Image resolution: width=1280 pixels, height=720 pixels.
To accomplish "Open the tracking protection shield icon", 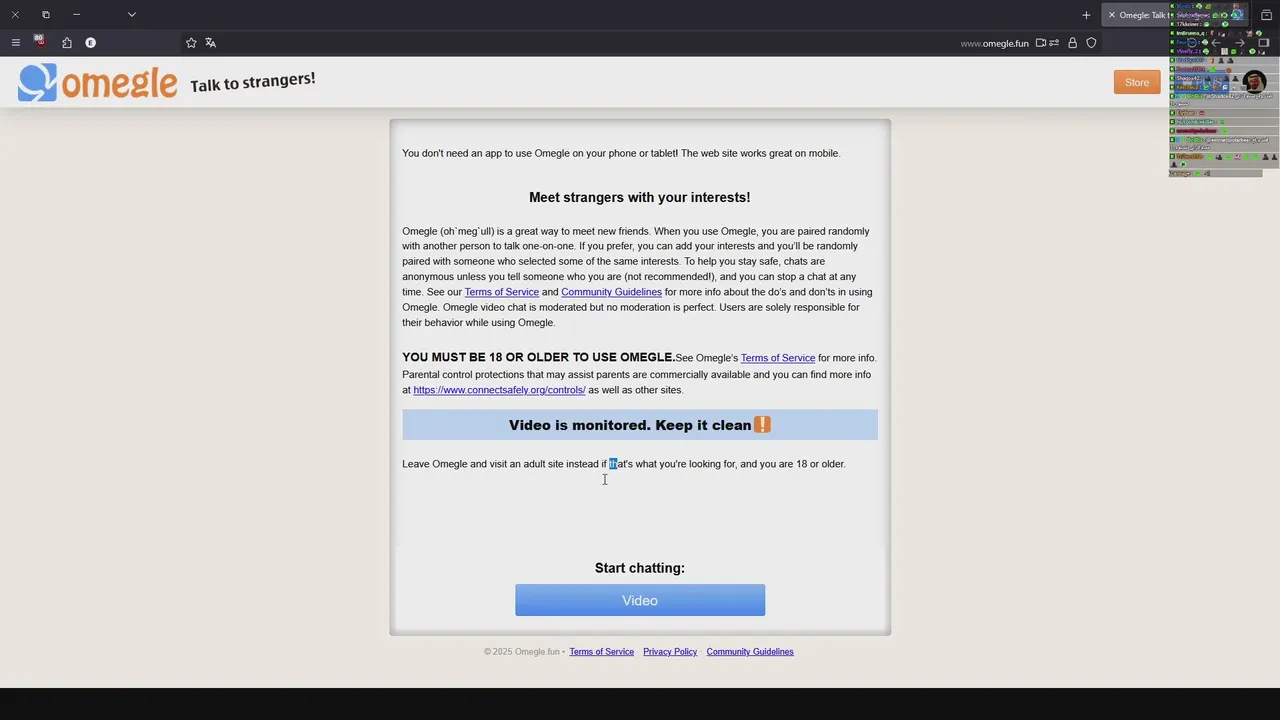I will (x=1091, y=43).
